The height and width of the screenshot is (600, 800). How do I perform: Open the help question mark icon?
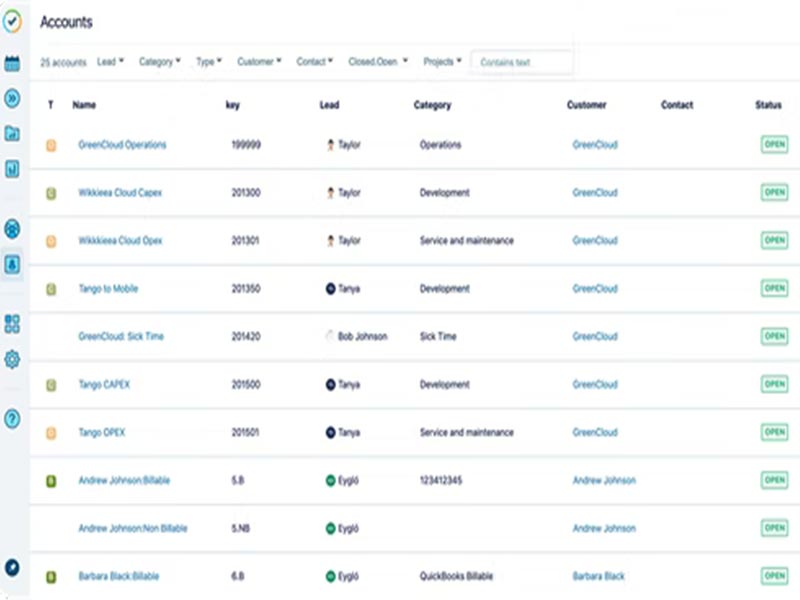pos(11,418)
